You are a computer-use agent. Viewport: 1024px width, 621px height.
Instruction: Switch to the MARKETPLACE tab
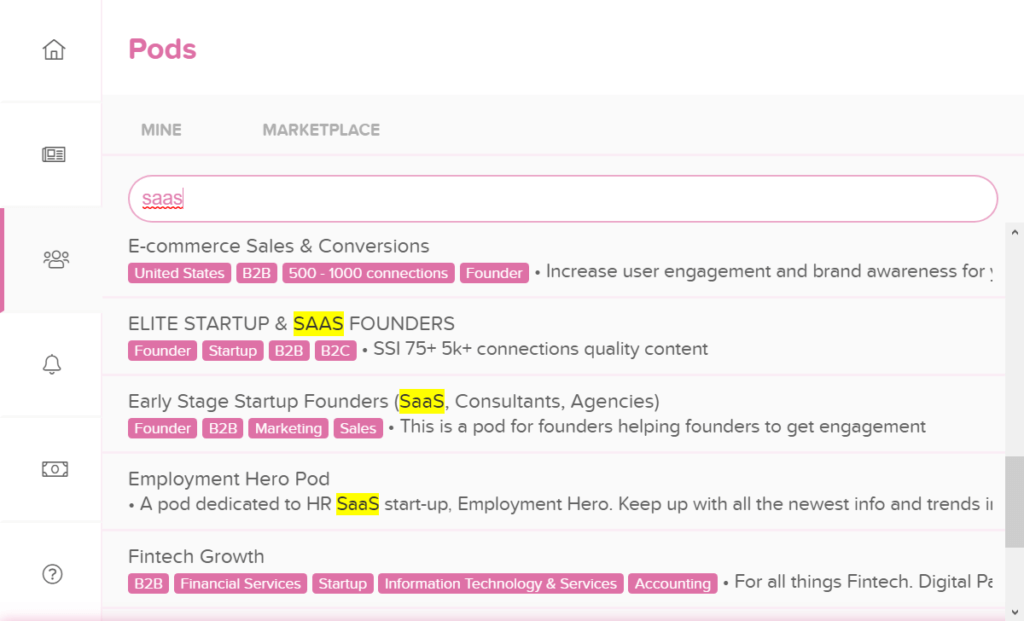(321, 130)
